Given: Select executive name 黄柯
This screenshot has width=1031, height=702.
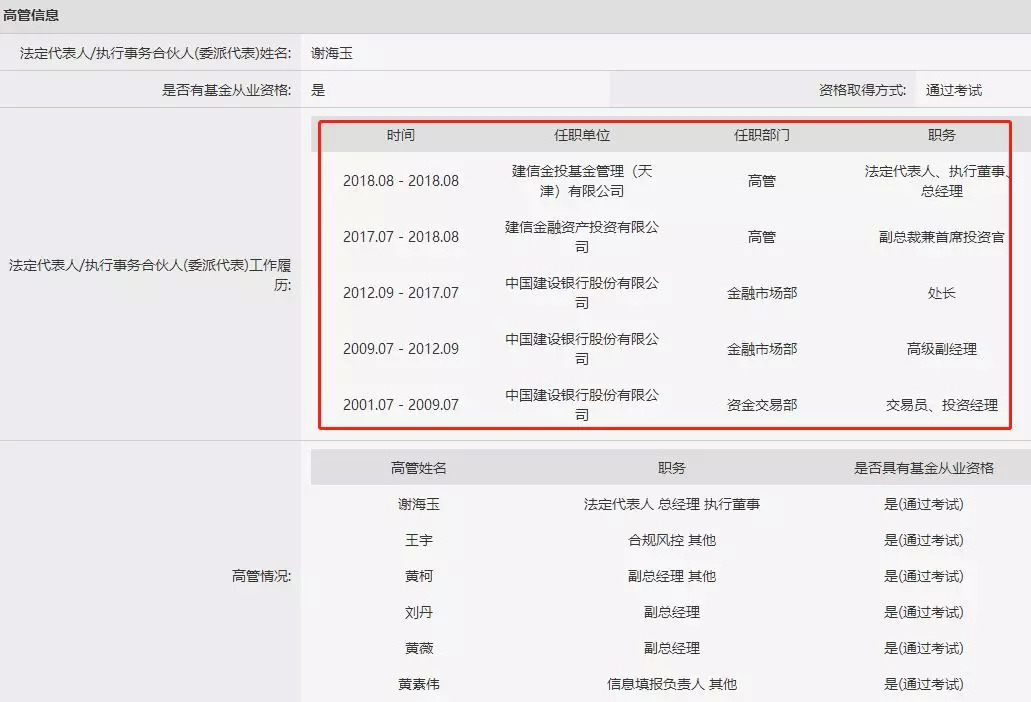Looking at the screenshot, I should point(418,576).
